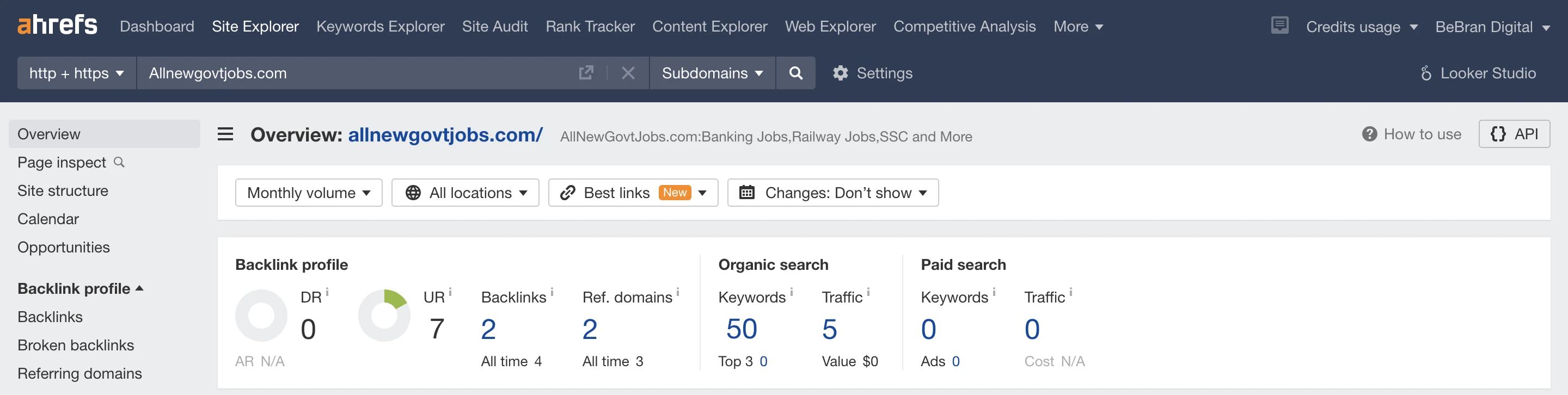
Task: Open Broken backlinks in sidebar
Action: [x=76, y=345]
